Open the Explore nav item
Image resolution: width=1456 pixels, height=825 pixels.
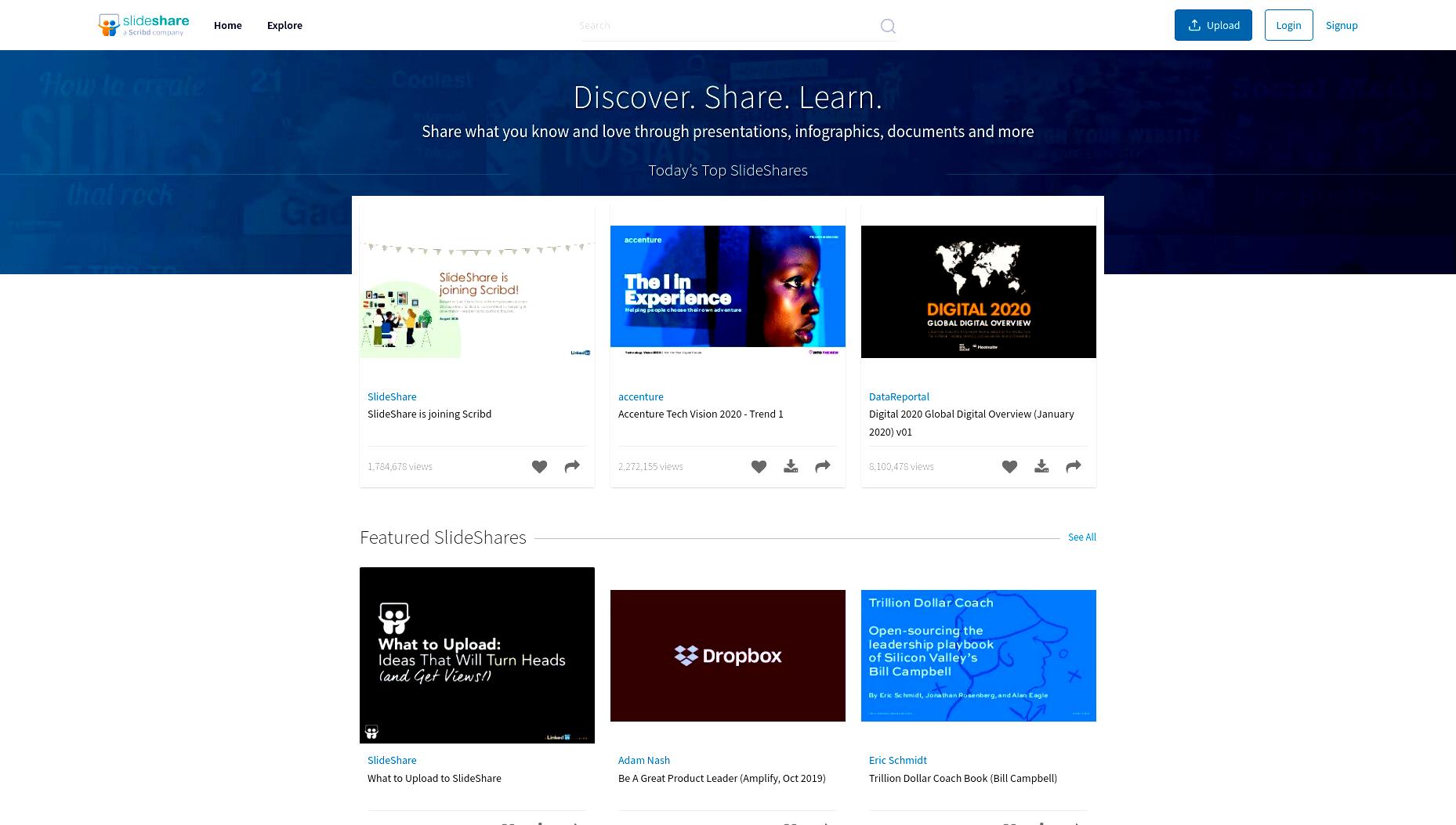pos(284,25)
